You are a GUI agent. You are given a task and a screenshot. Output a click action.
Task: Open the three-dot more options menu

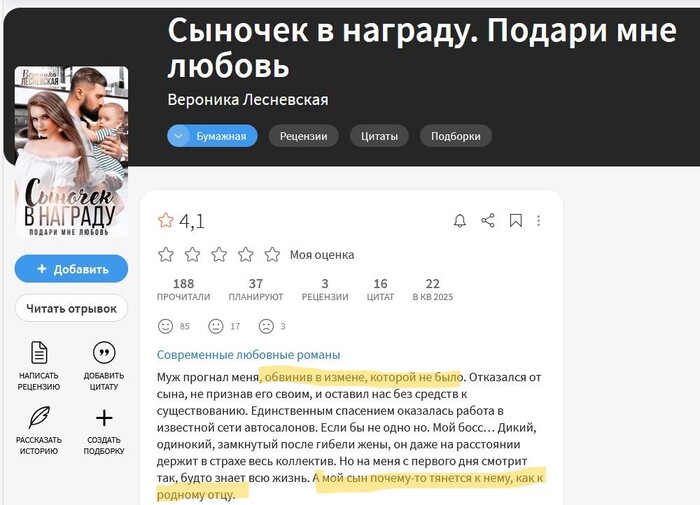click(x=538, y=221)
